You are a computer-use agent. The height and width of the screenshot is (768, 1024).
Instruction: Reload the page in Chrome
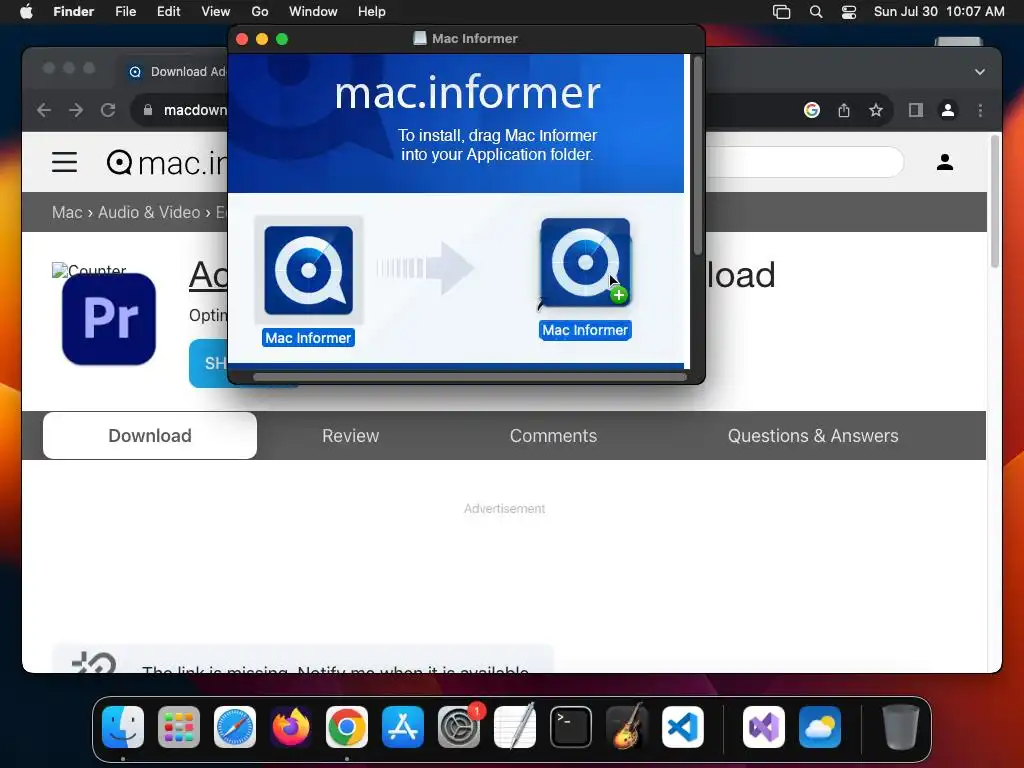(108, 110)
